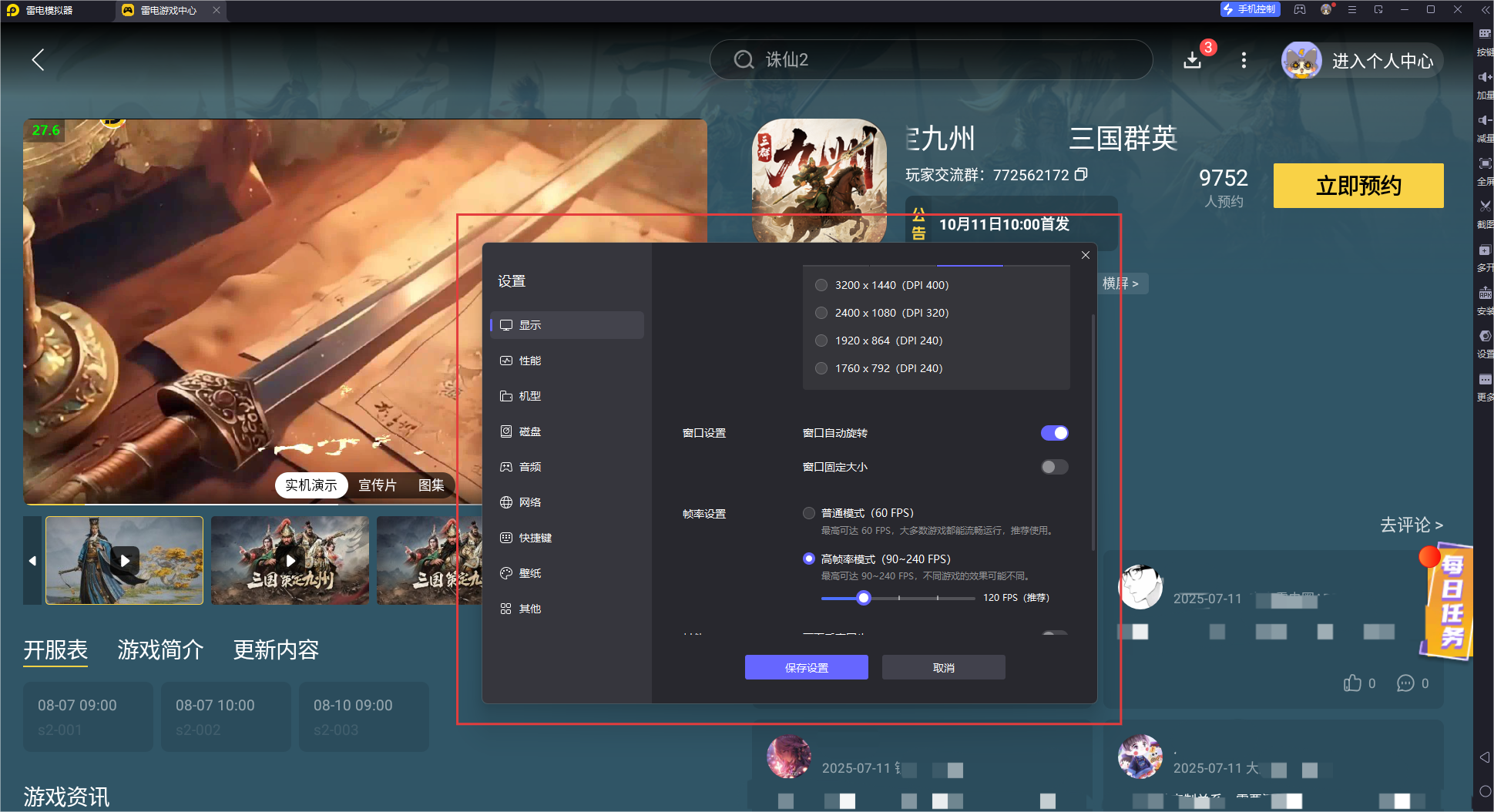Open 其他 settings section
The width and height of the screenshot is (1494, 812).
[x=567, y=609]
